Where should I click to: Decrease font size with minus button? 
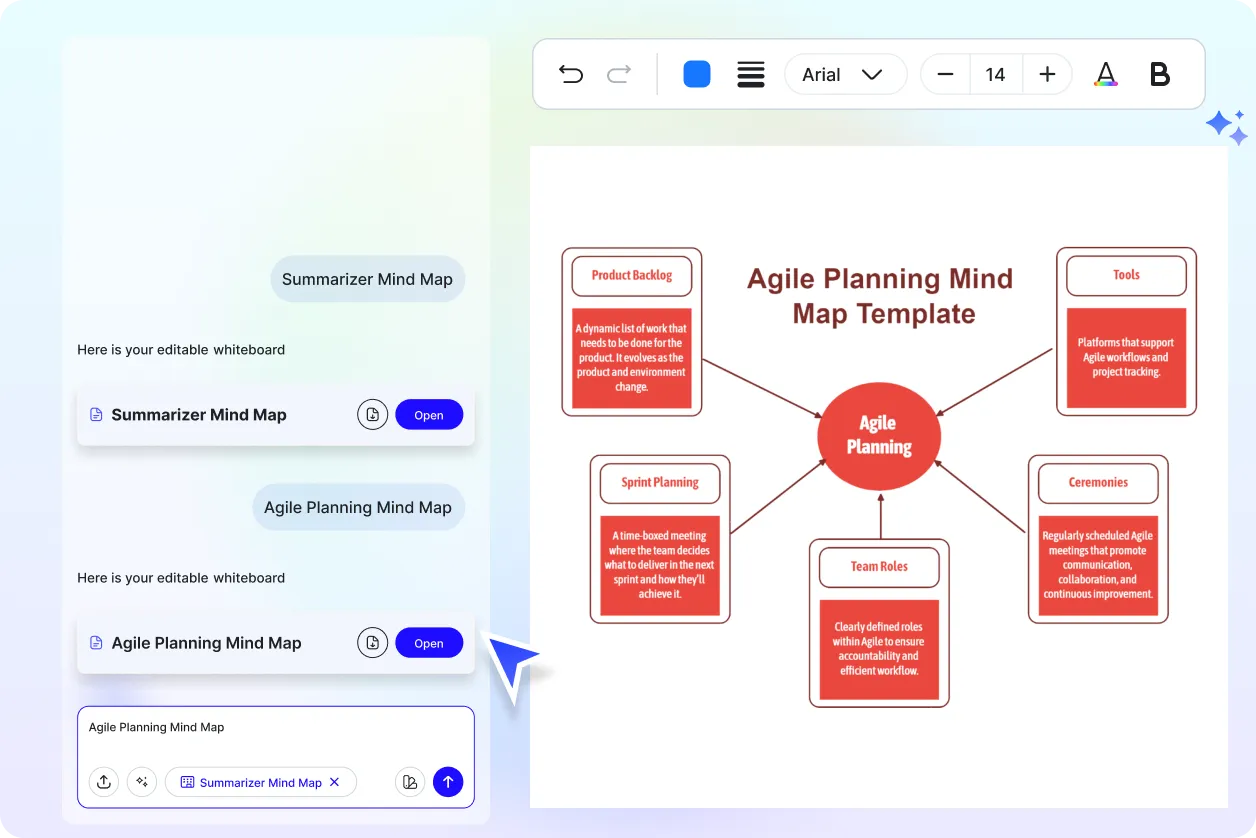pyautogui.click(x=945, y=74)
